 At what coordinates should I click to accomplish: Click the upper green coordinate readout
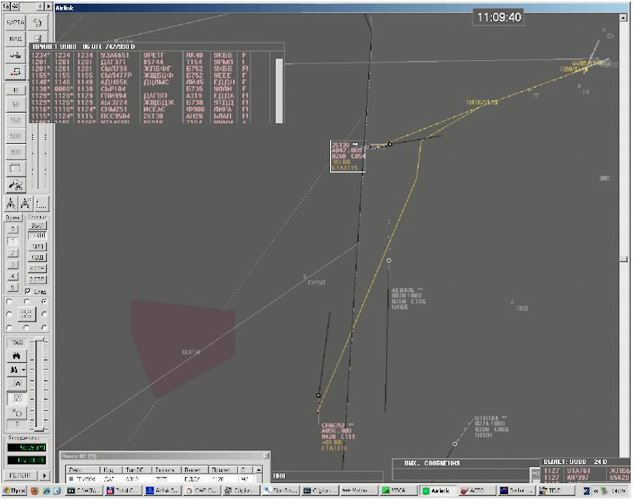pyautogui.click(x=27, y=447)
